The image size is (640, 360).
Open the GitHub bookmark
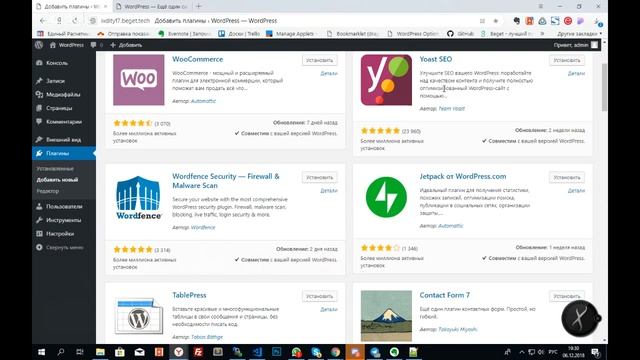pos(460,34)
